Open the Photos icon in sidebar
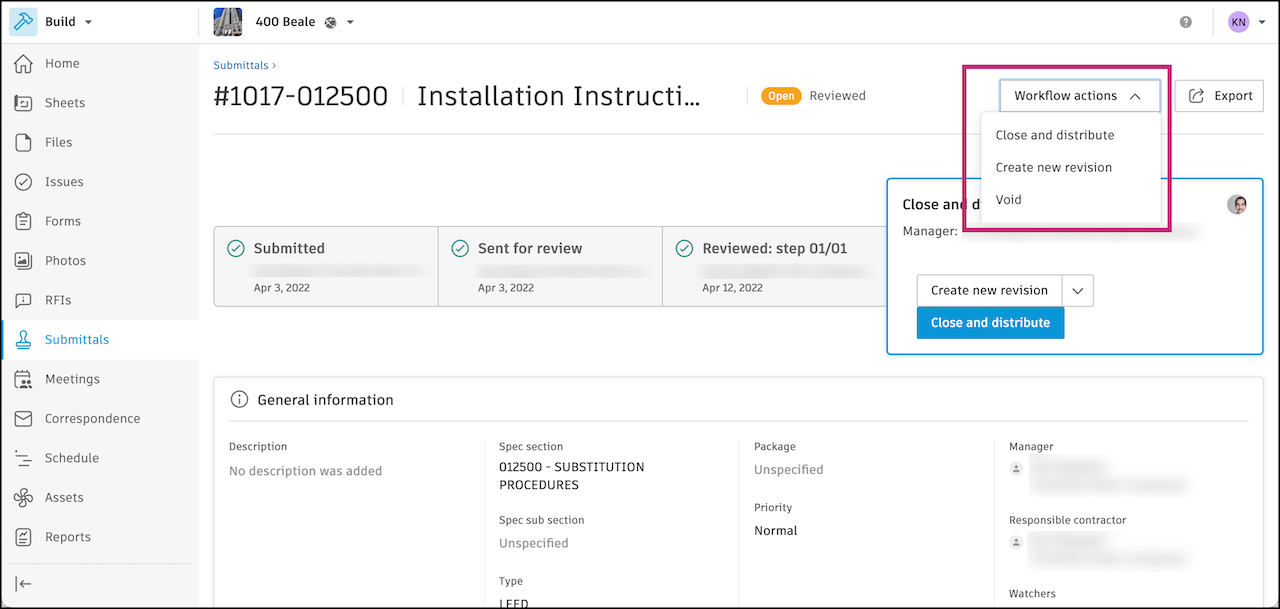1280x609 pixels. [x=24, y=261]
